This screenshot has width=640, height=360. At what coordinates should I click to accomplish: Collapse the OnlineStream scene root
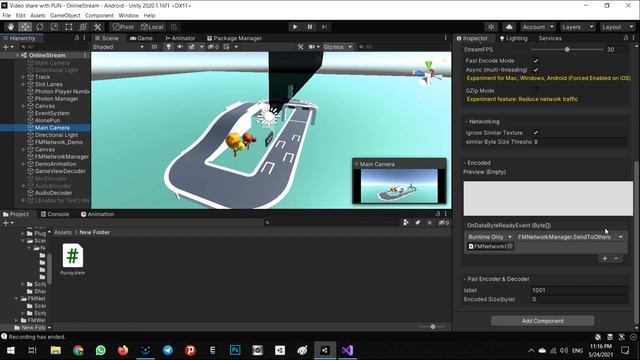pos(17,55)
